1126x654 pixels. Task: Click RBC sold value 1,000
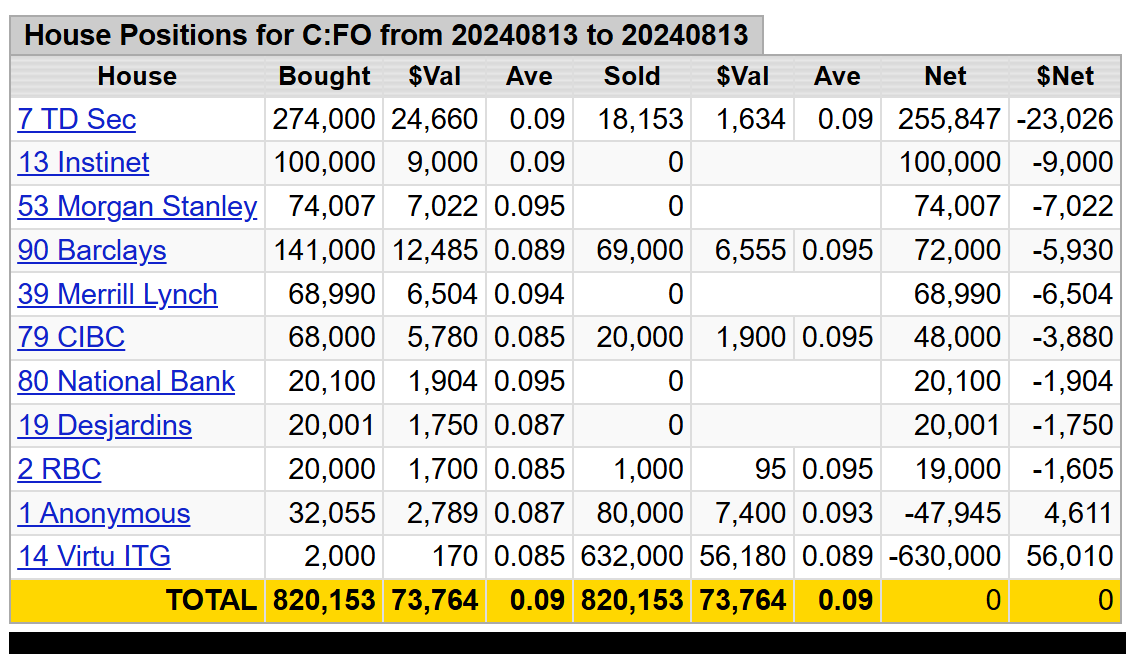(x=648, y=469)
